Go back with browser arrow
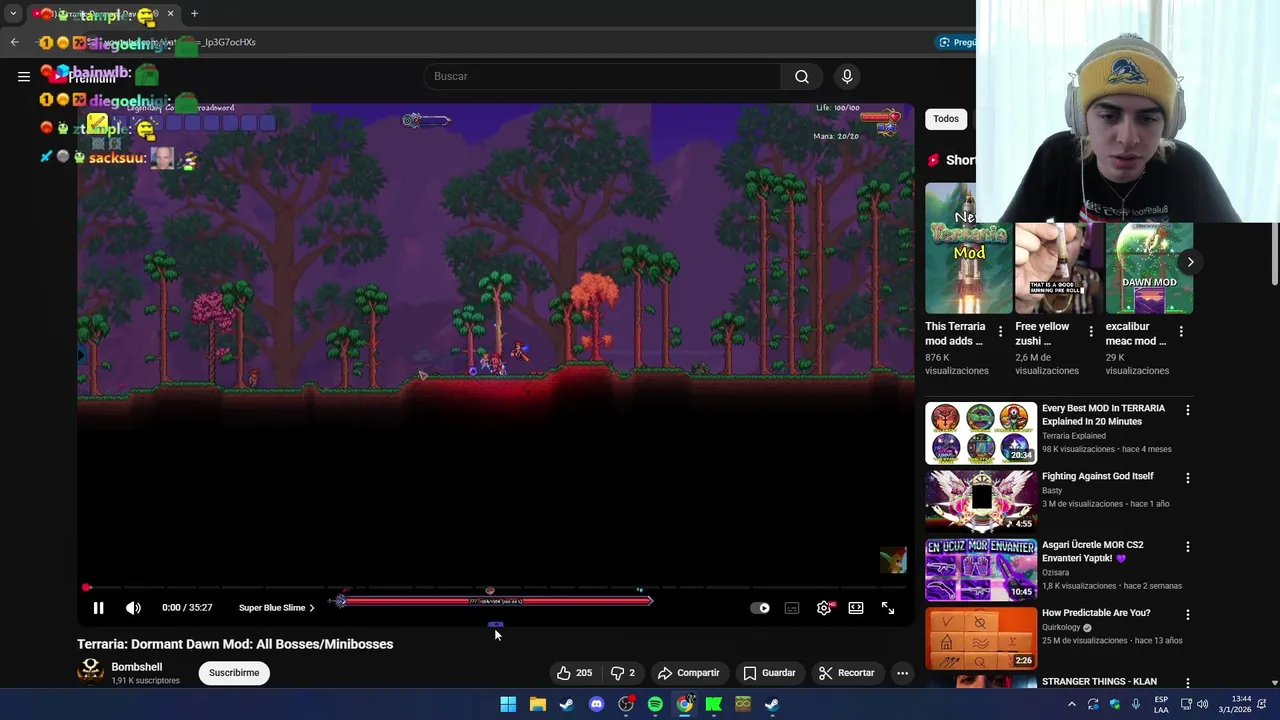The height and width of the screenshot is (720, 1280). (15, 42)
